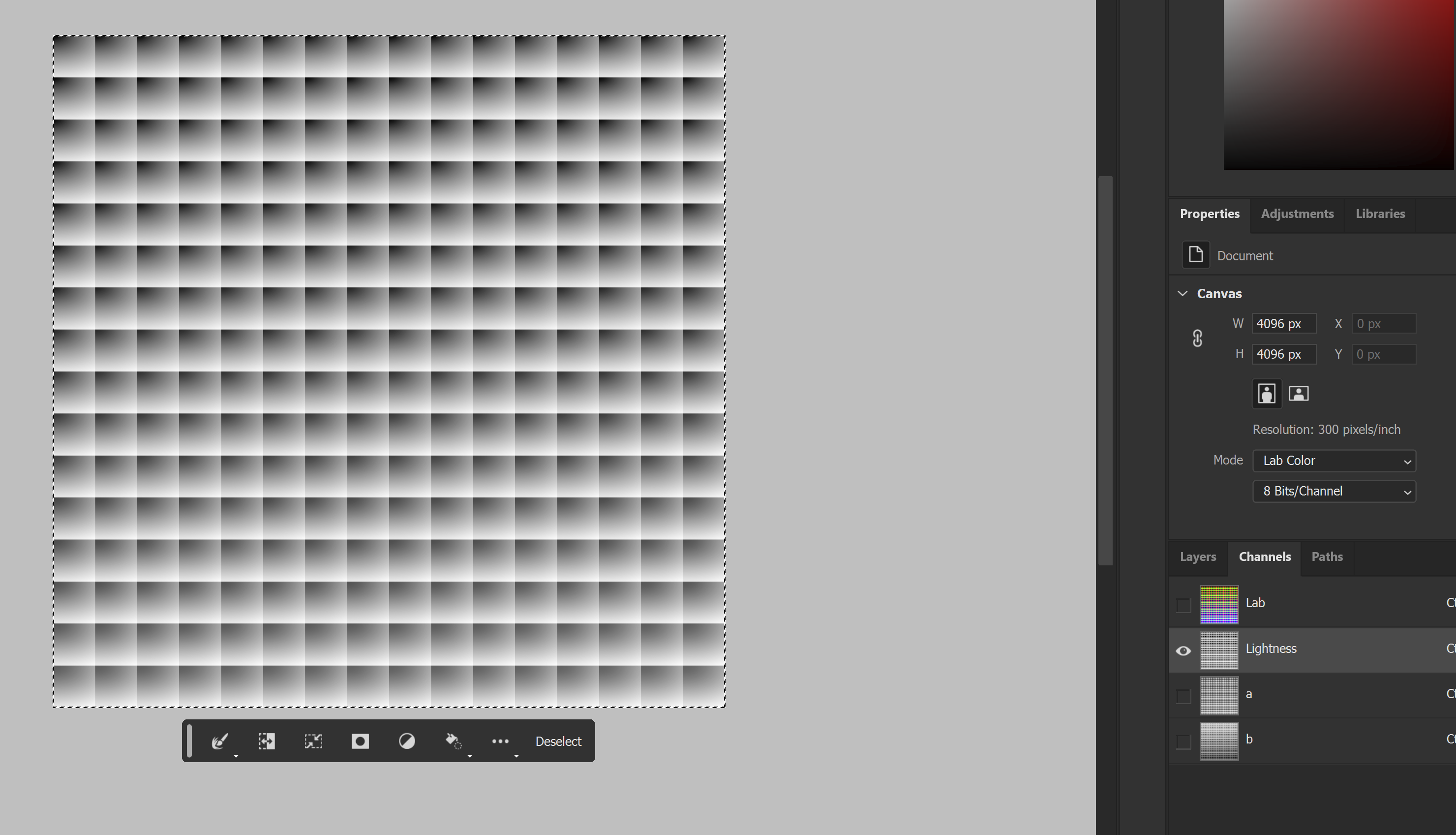Viewport: 1456px width, 835px height.
Task: Toggle visibility of the b channel
Action: coord(1183,742)
